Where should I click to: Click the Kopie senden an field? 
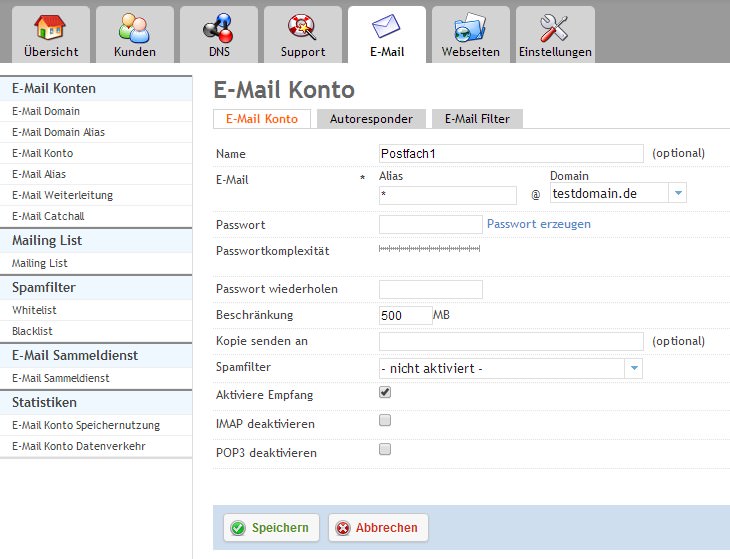click(510, 342)
